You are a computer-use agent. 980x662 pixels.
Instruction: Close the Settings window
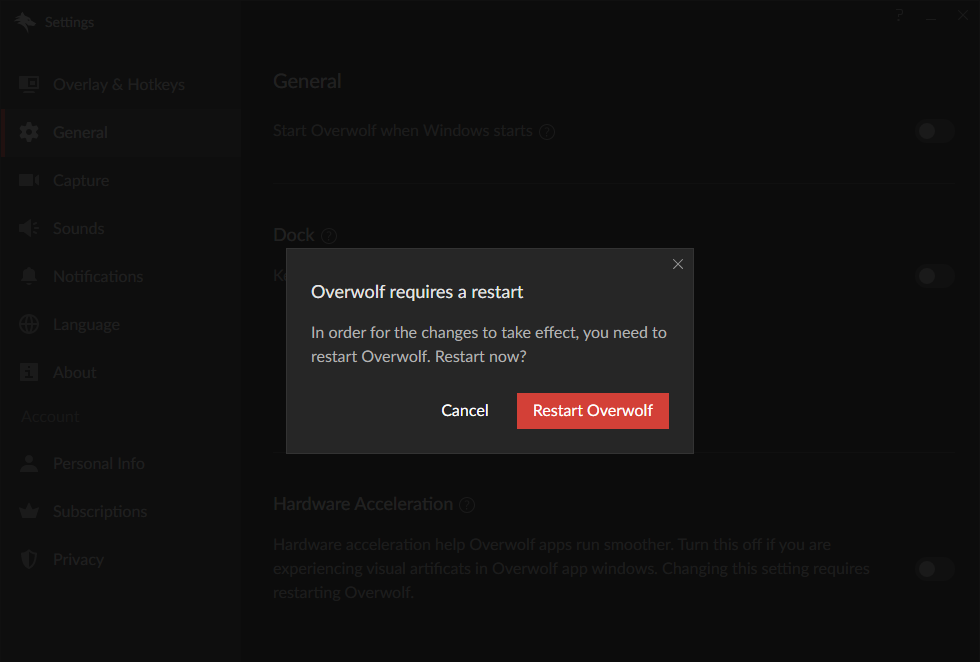click(x=963, y=16)
